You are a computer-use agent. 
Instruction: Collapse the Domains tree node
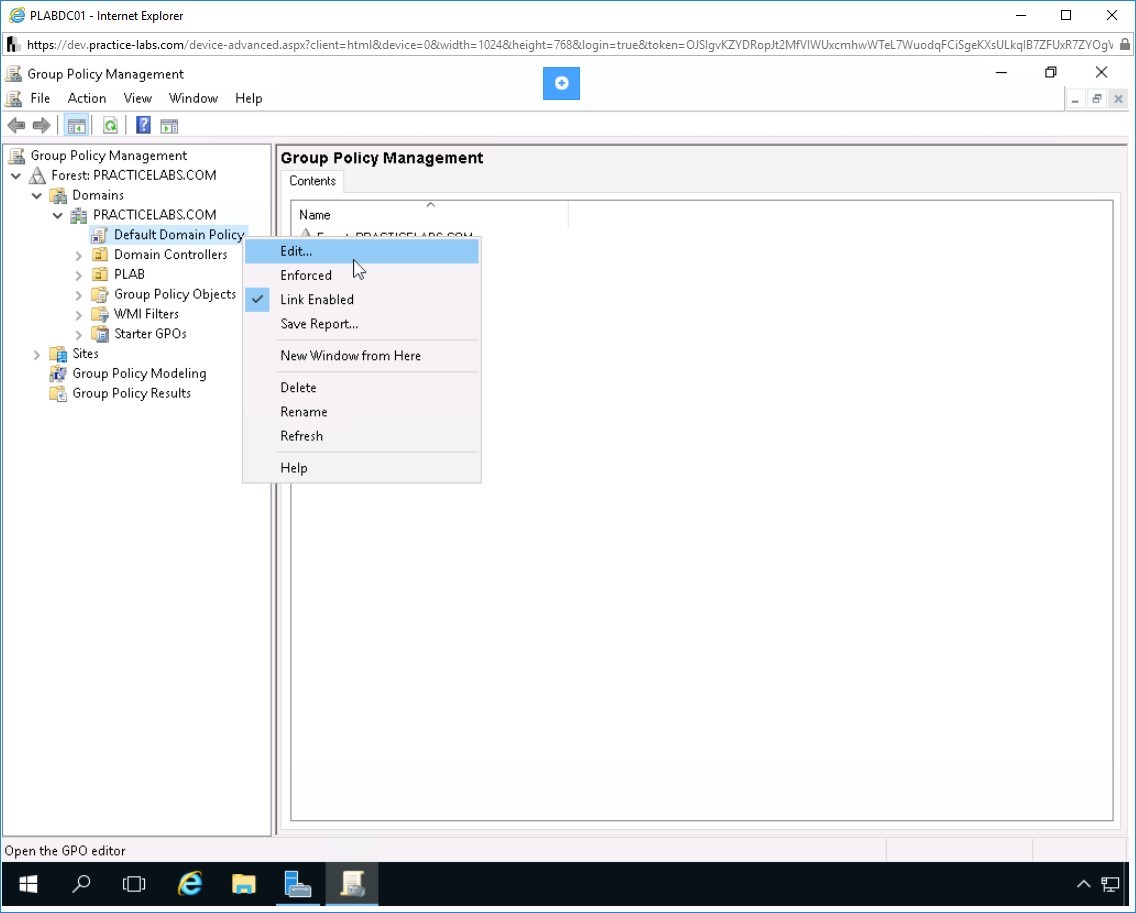click(x=37, y=196)
